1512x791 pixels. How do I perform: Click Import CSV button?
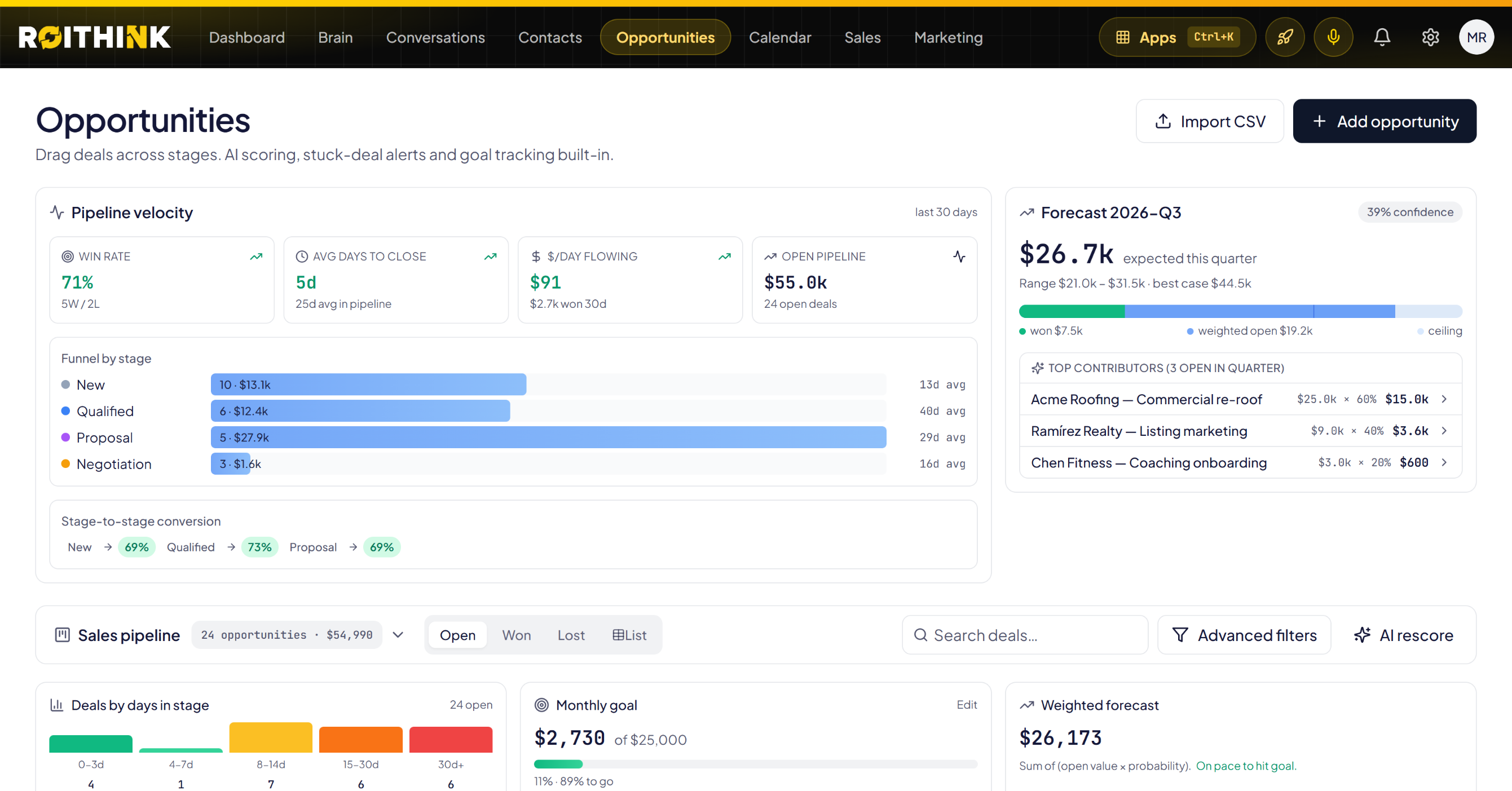(1209, 121)
